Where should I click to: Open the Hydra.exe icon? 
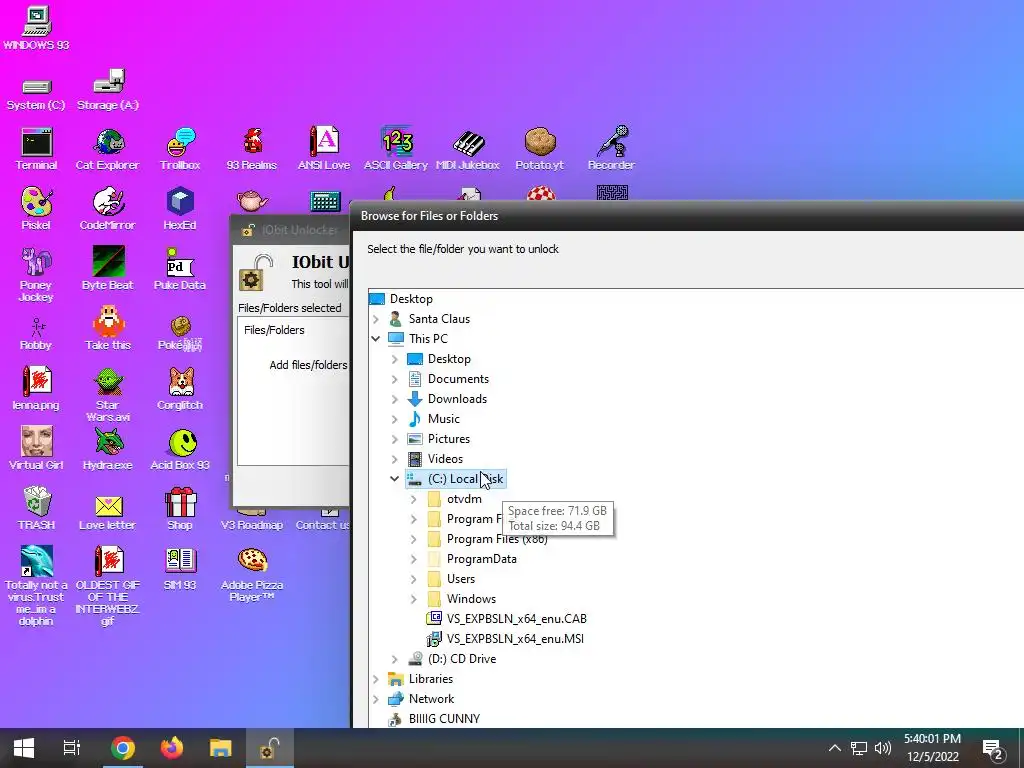[108, 449]
